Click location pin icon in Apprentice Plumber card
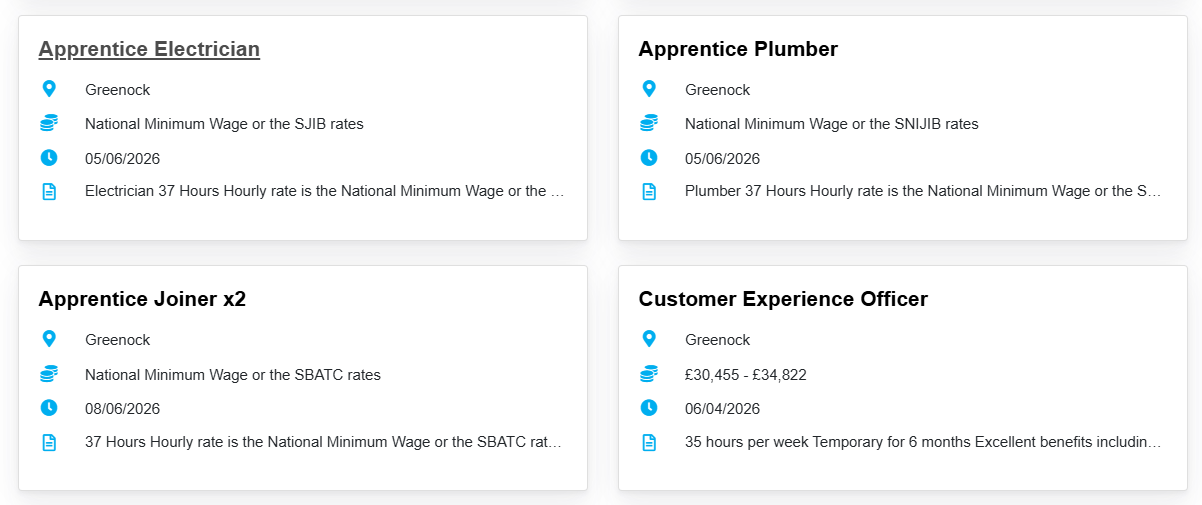 649,89
